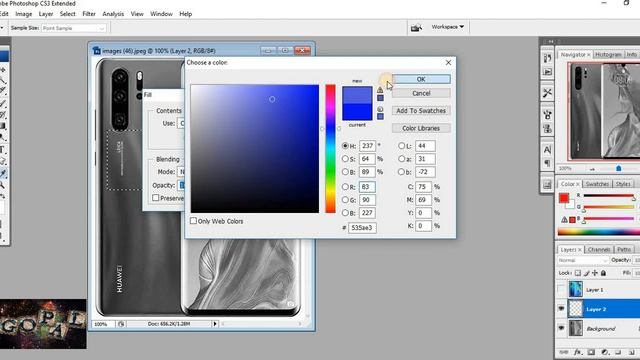Open the Character panel icon
Screen dimensions: 640x360
547,150
